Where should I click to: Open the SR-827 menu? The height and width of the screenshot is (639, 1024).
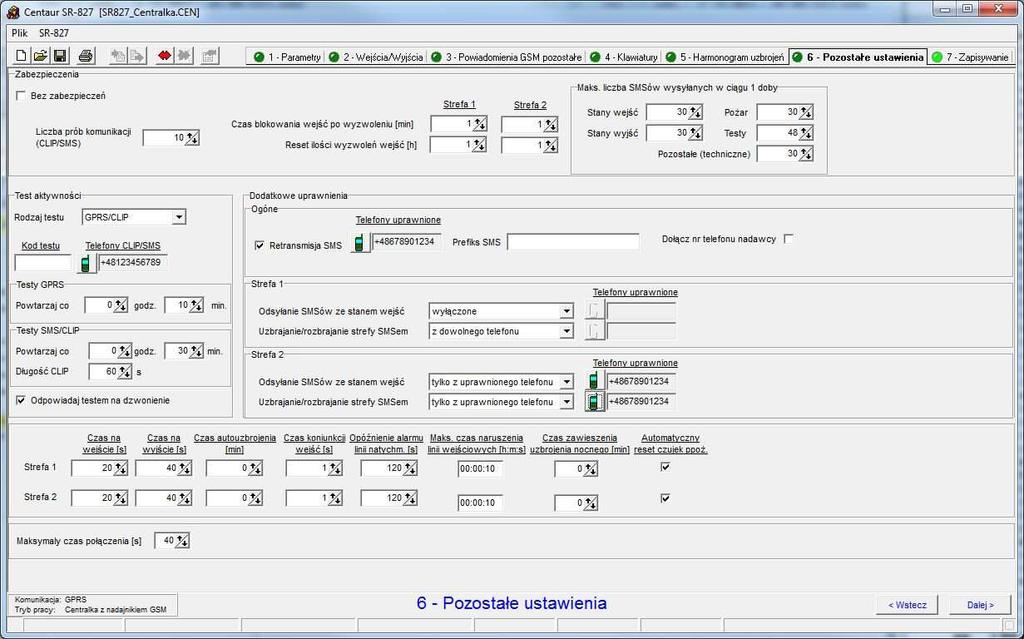coord(54,33)
